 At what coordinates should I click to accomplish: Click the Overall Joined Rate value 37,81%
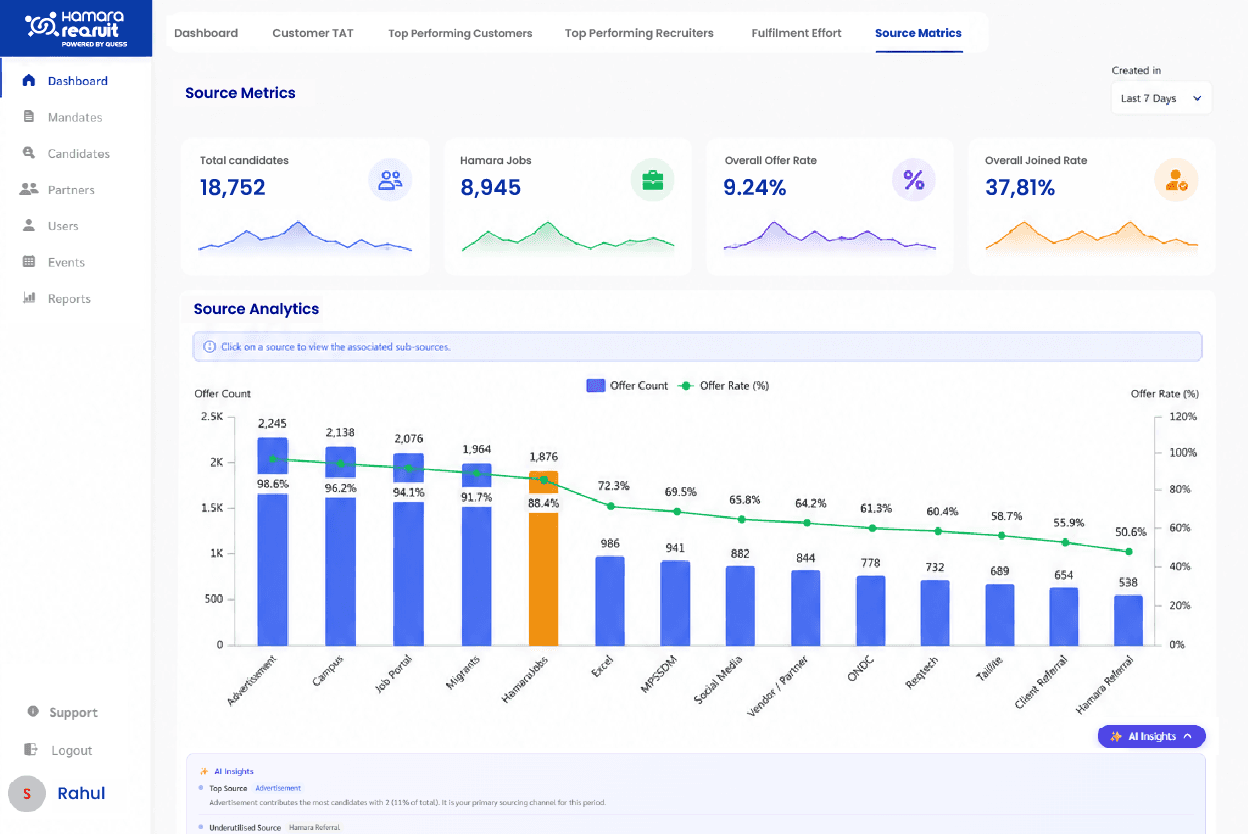point(1020,187)
